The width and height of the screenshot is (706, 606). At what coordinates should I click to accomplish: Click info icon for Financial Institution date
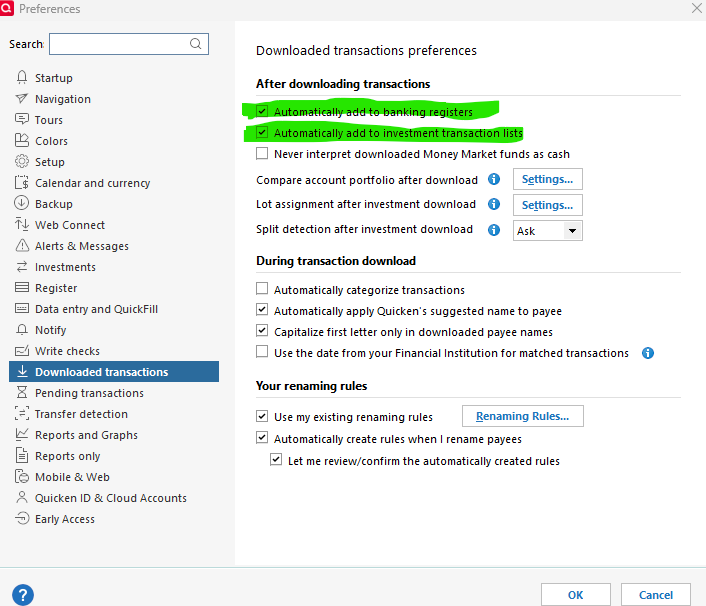coord(648,353)
